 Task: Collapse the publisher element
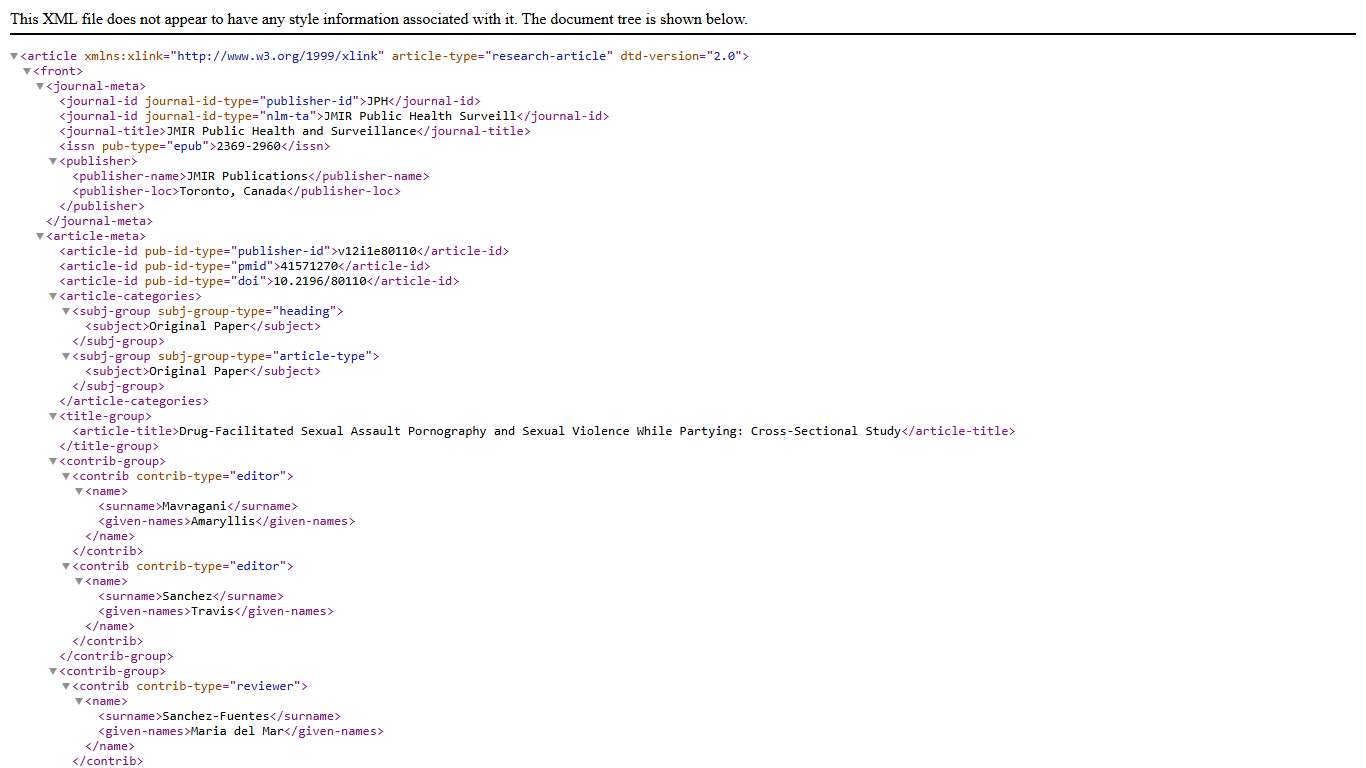click(53, 162)
